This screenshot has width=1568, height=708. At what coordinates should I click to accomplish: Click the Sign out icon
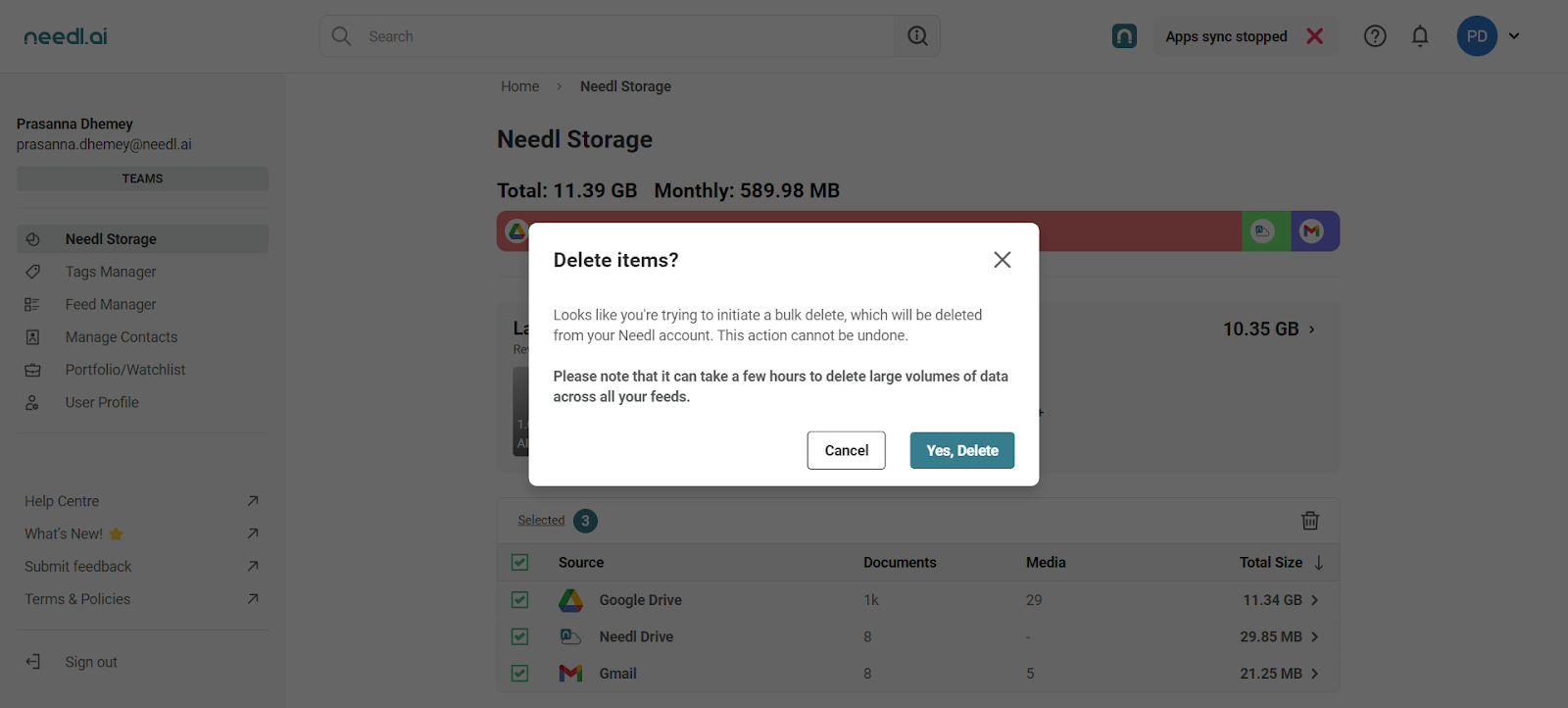point(32,662)
